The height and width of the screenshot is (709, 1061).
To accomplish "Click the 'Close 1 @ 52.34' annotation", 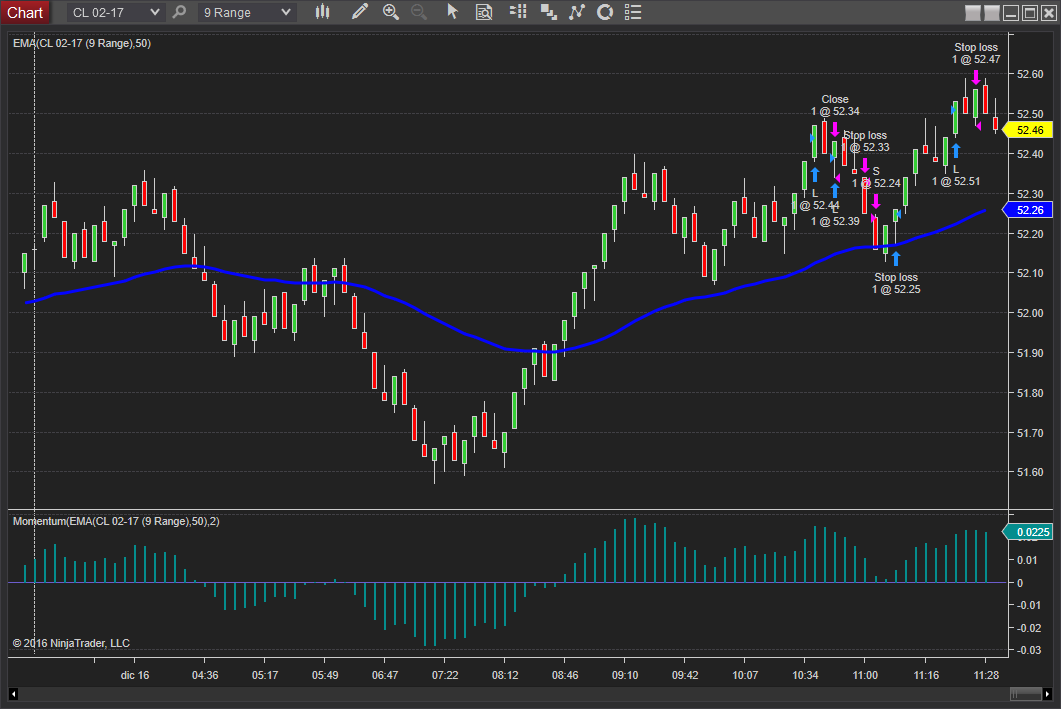I will click(x=835, y=106).
